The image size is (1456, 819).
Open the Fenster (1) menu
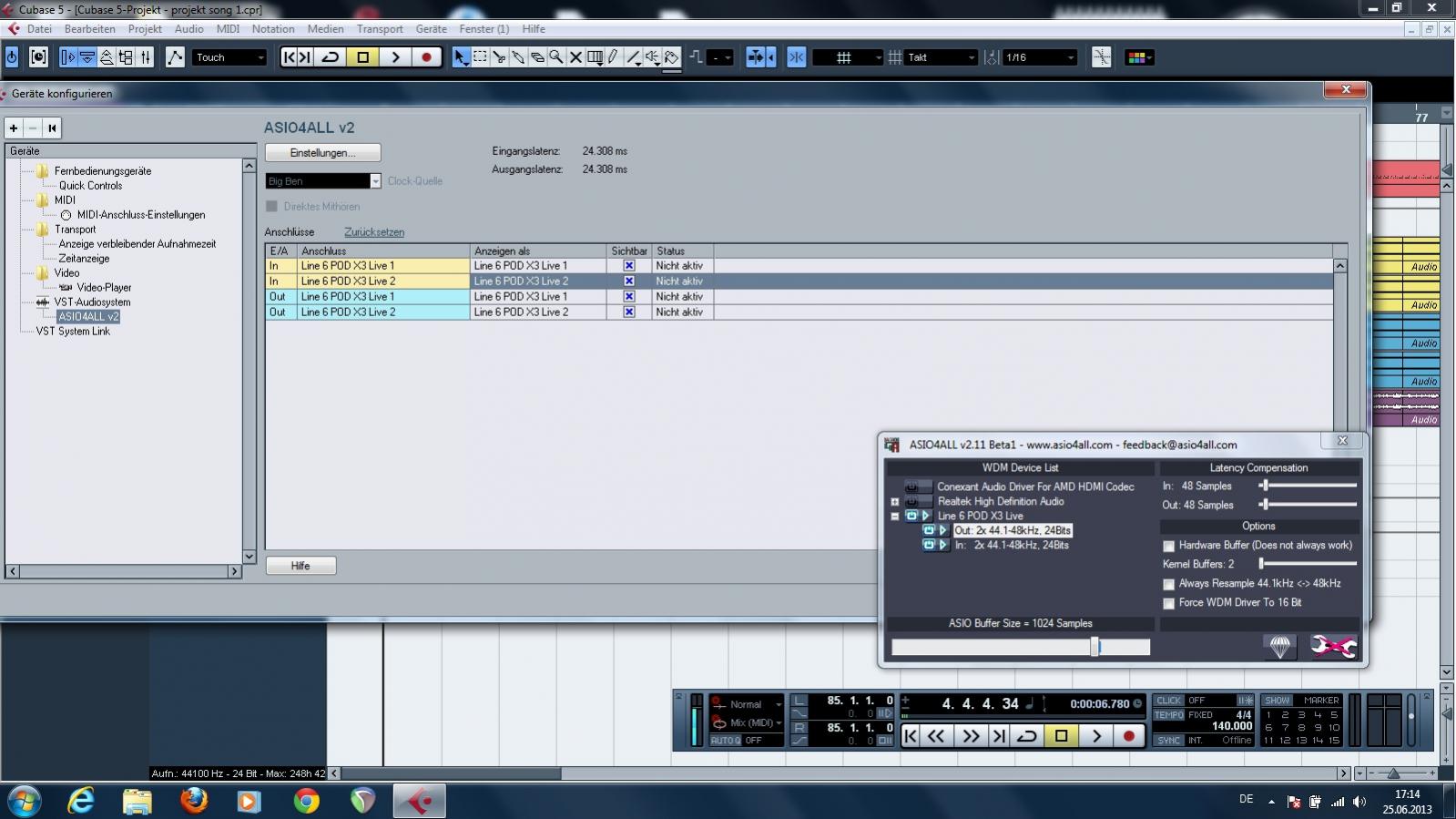click(484, 29)
